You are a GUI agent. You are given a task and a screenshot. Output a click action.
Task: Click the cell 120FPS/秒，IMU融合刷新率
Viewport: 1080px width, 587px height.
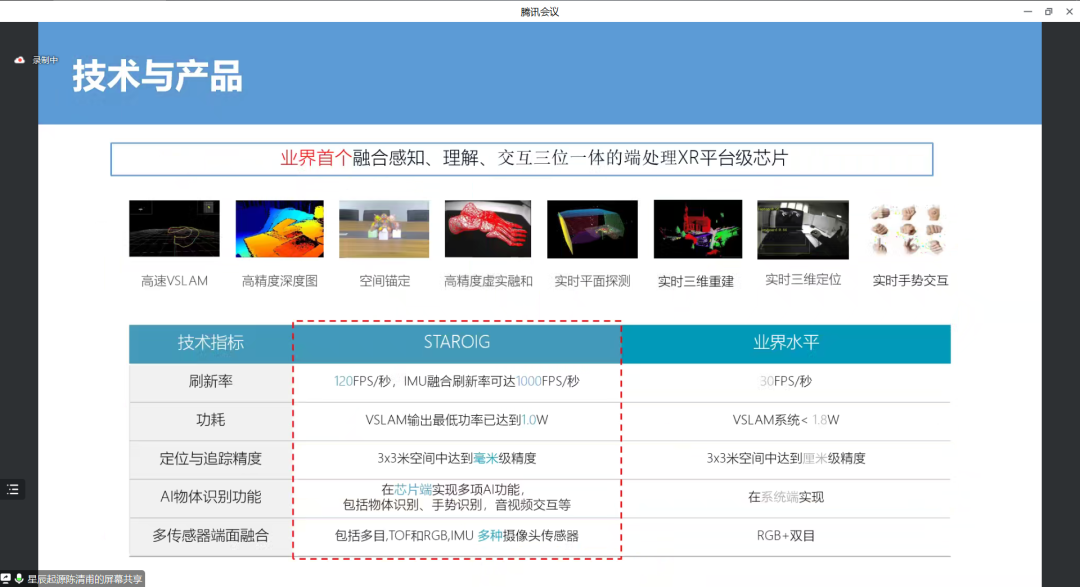[457, 382]
